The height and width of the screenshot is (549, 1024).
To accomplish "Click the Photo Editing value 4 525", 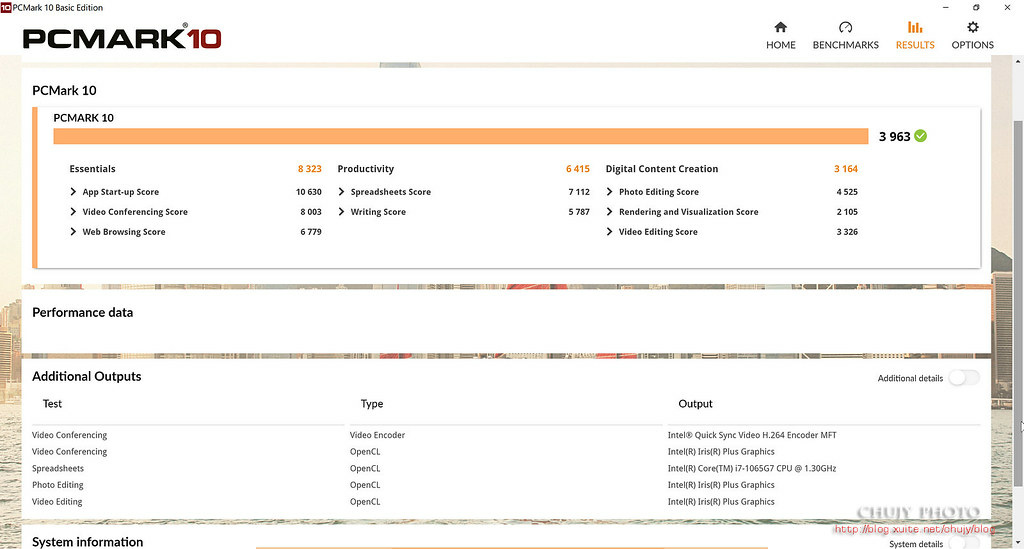I will tap(847, 192).
